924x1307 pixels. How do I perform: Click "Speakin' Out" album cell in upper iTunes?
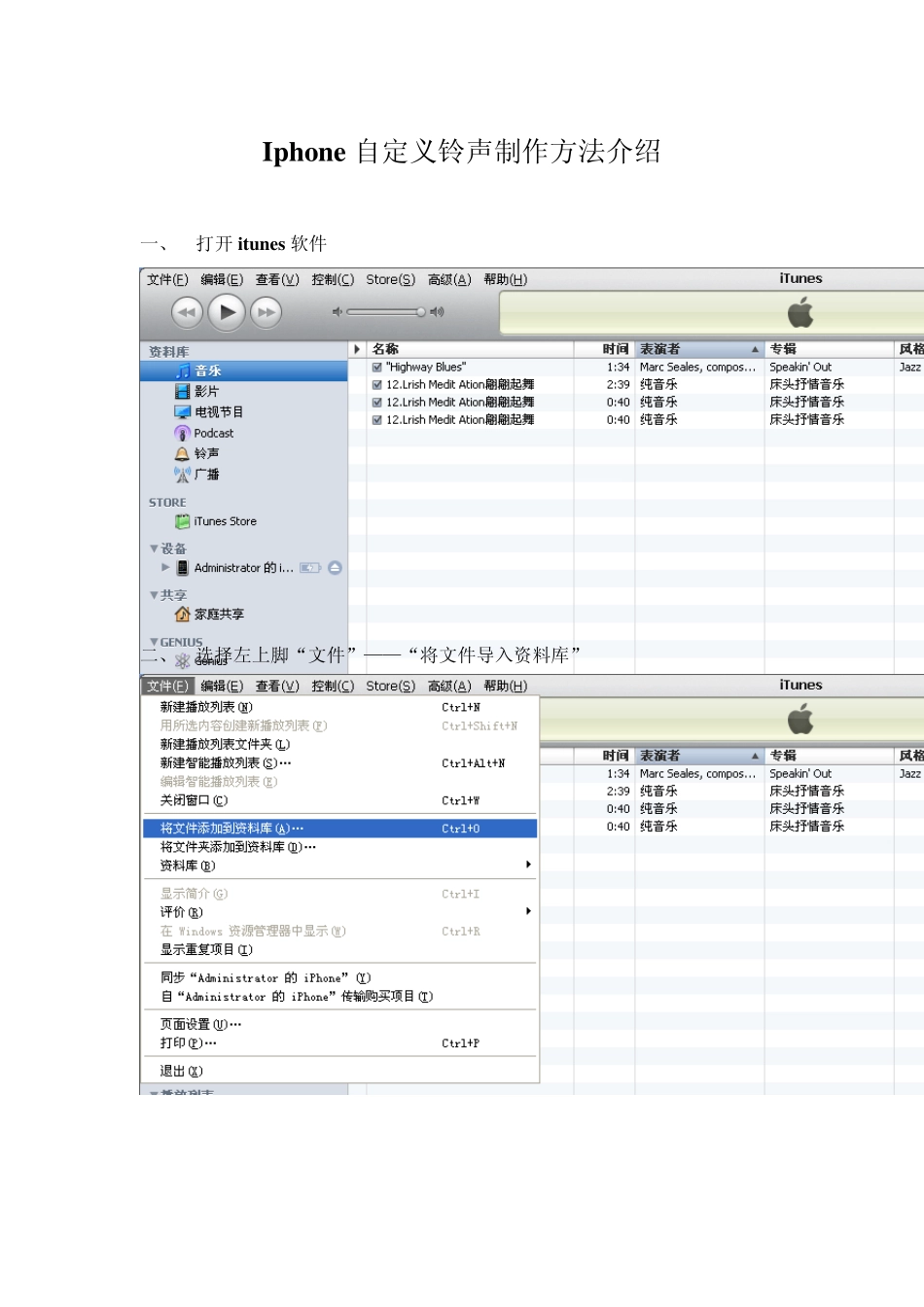pos(800,368)
